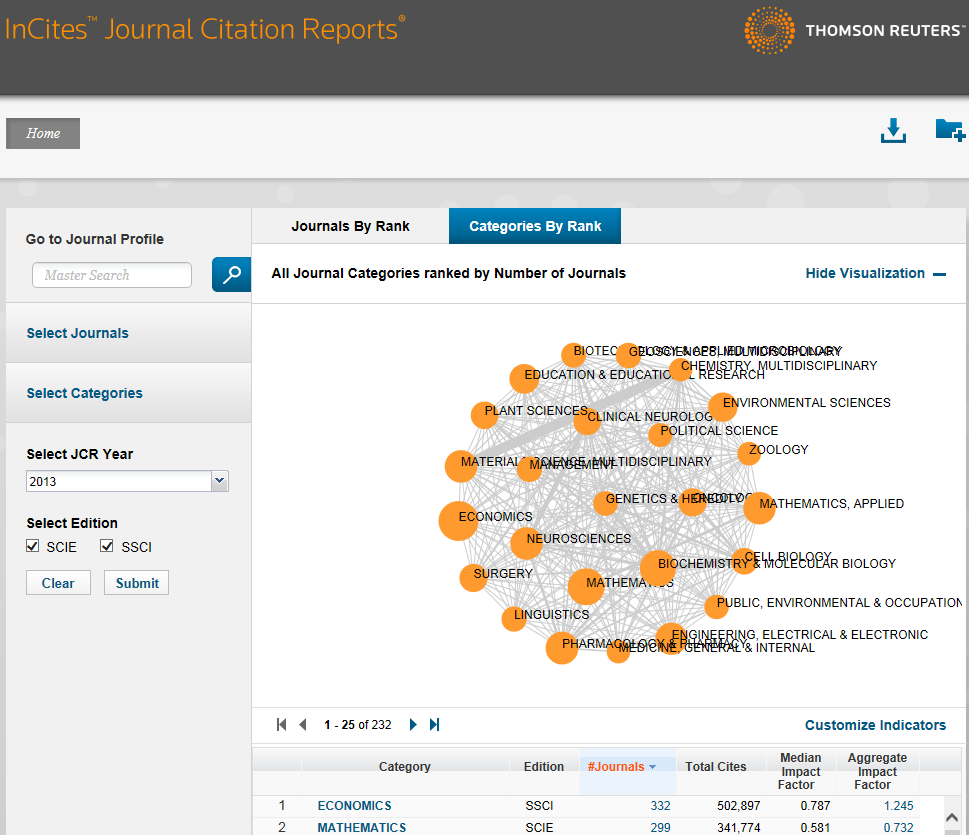Click the InCites Journal Citation Reports title
The image size is (969, 835).
tap(205, 29)
